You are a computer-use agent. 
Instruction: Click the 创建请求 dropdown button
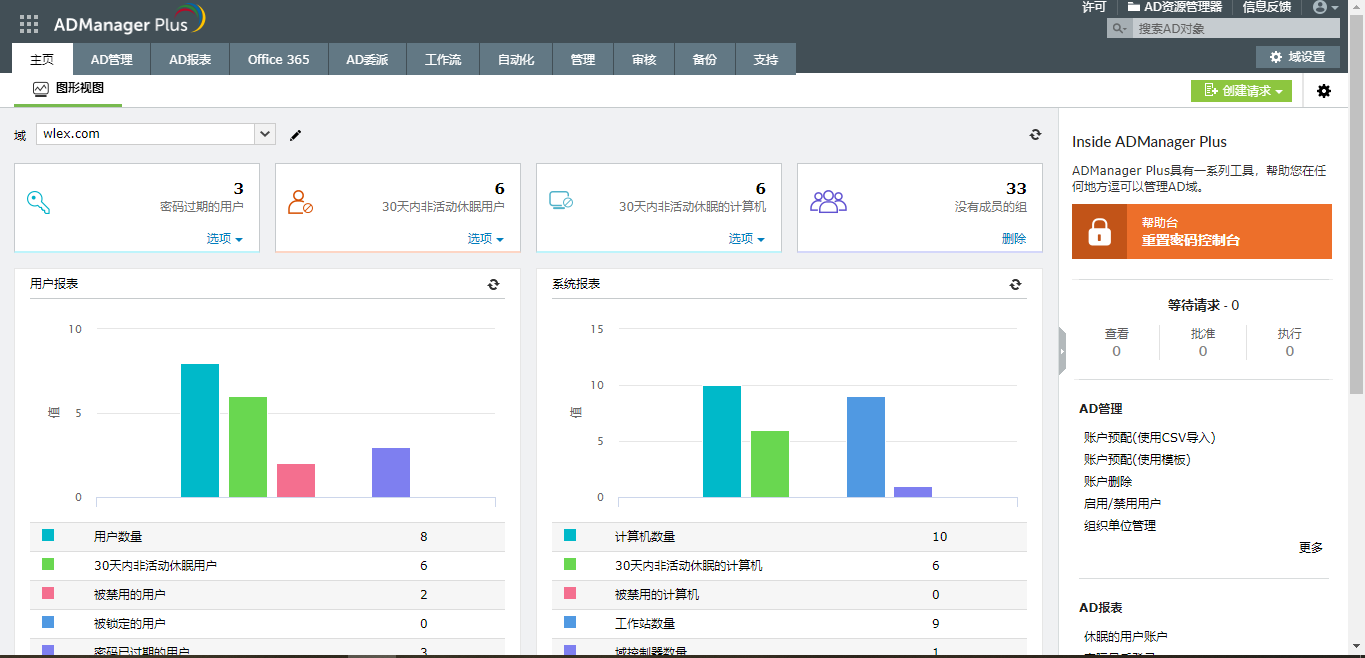coord(1241,91)
